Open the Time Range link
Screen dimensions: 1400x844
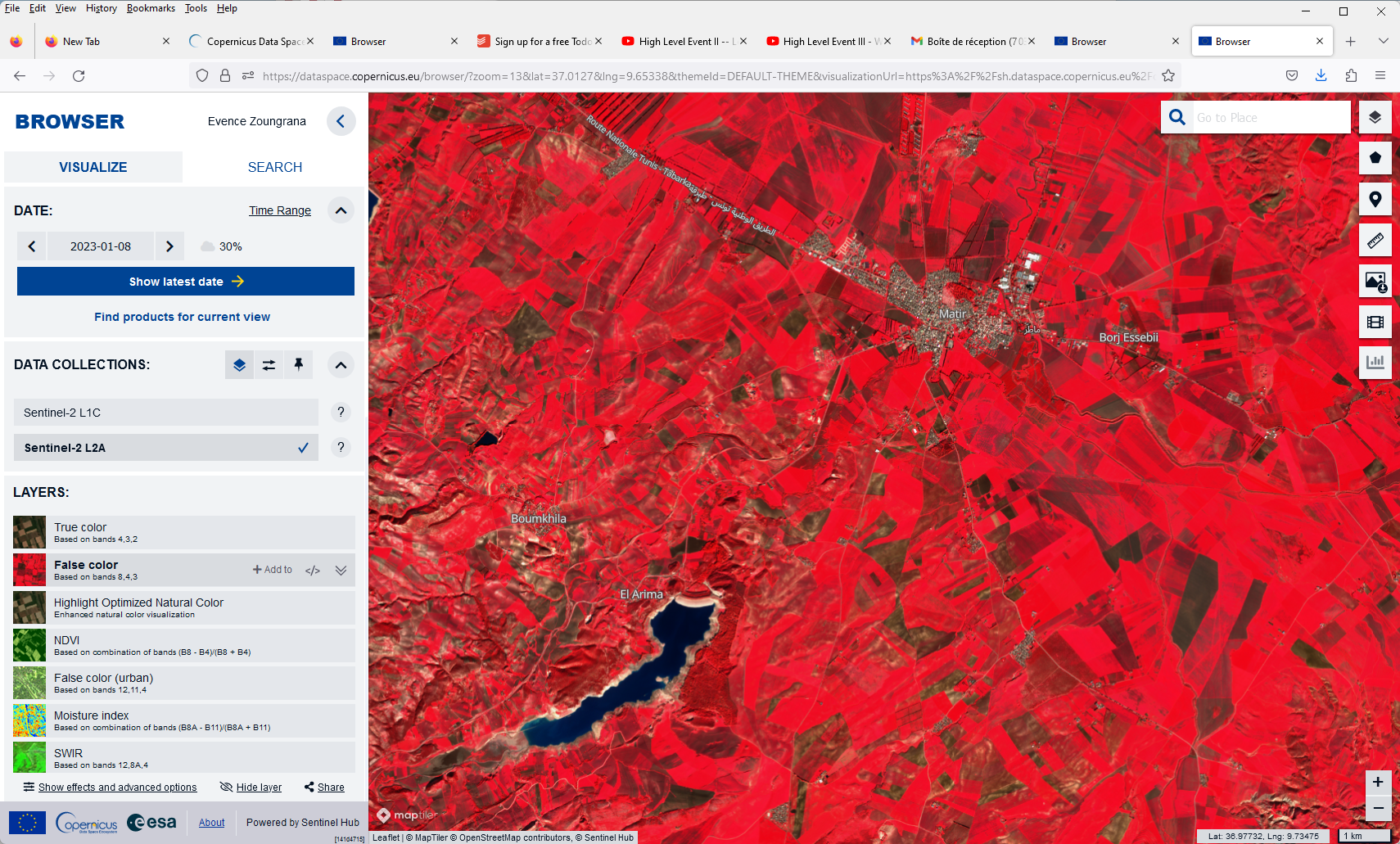(280, 210)
